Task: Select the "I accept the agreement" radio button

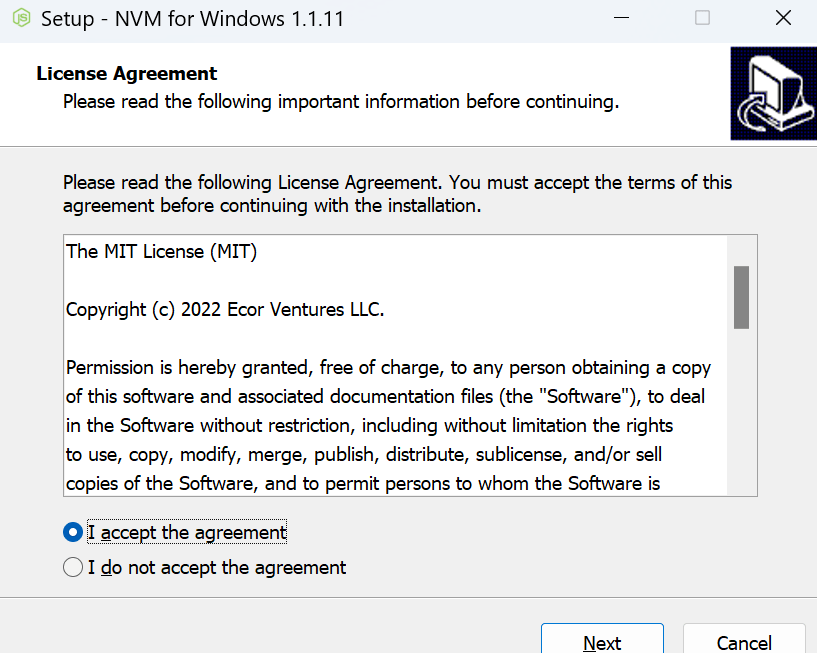Action: (73, 533)
